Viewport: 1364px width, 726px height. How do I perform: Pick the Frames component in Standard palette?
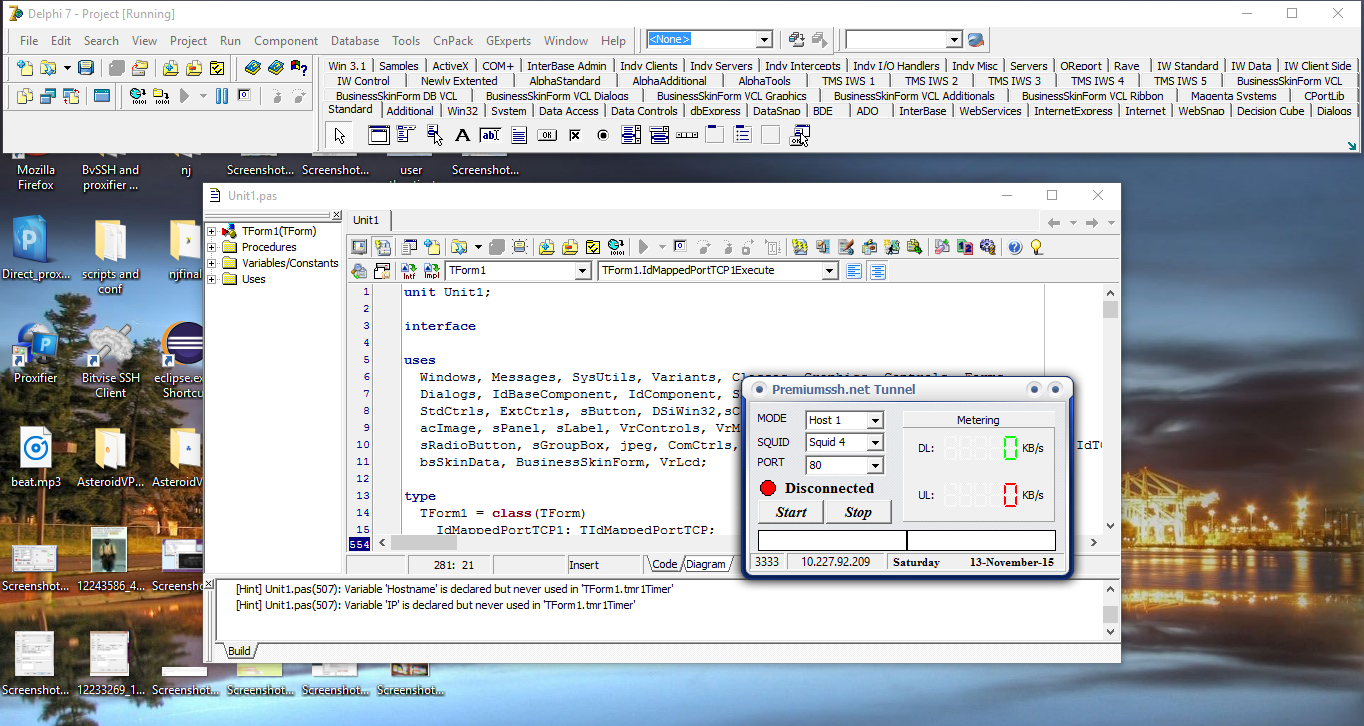(378, 135)
